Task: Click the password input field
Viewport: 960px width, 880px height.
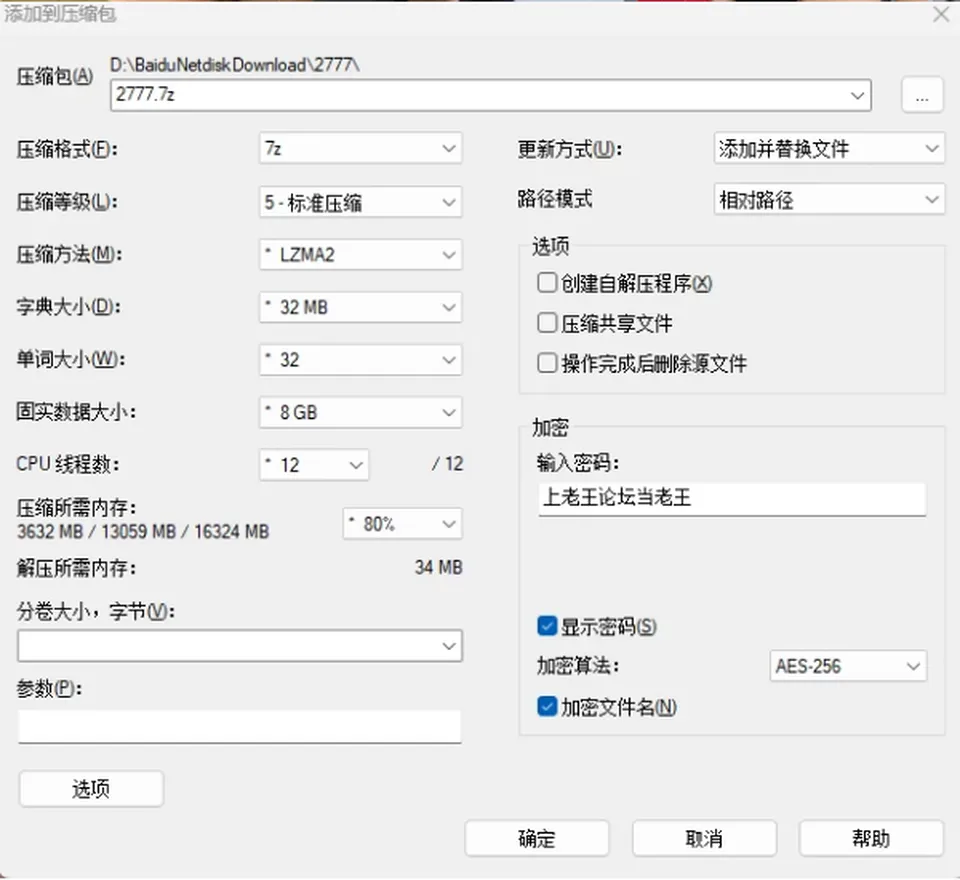Action: point(732,498)
